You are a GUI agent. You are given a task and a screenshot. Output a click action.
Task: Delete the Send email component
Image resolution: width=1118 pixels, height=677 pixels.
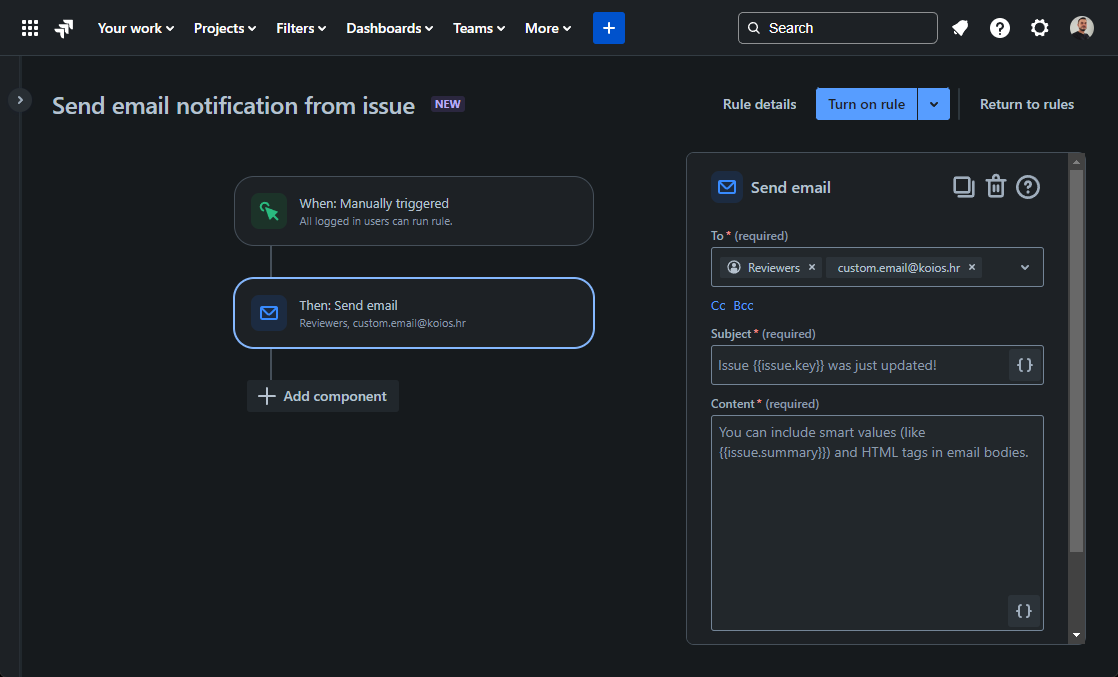tap(995, 186)
